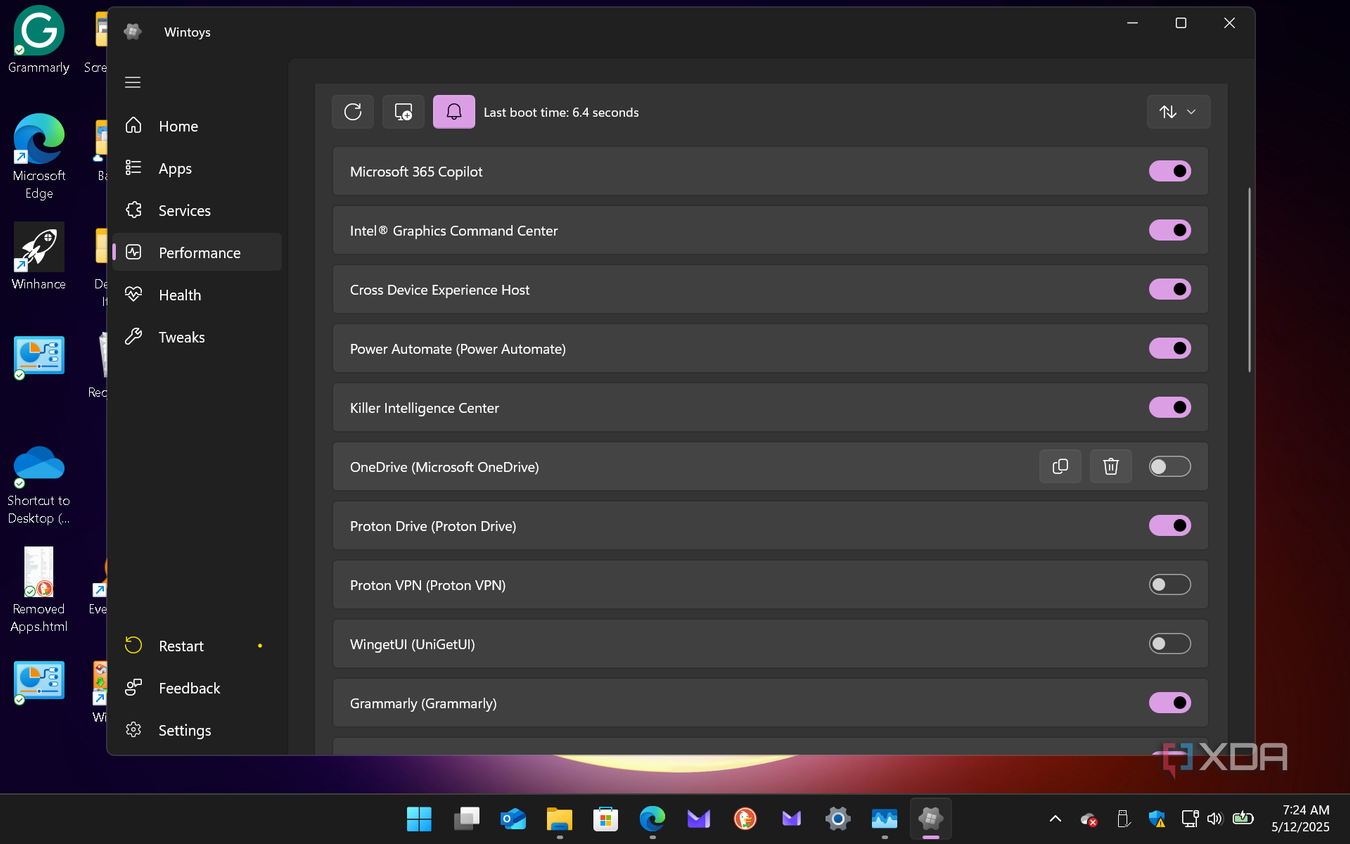The height and width of the screenshot is (844, 1350).
Task: Click the refresh icon in the toolbar
Action: (x=353, y=112)
